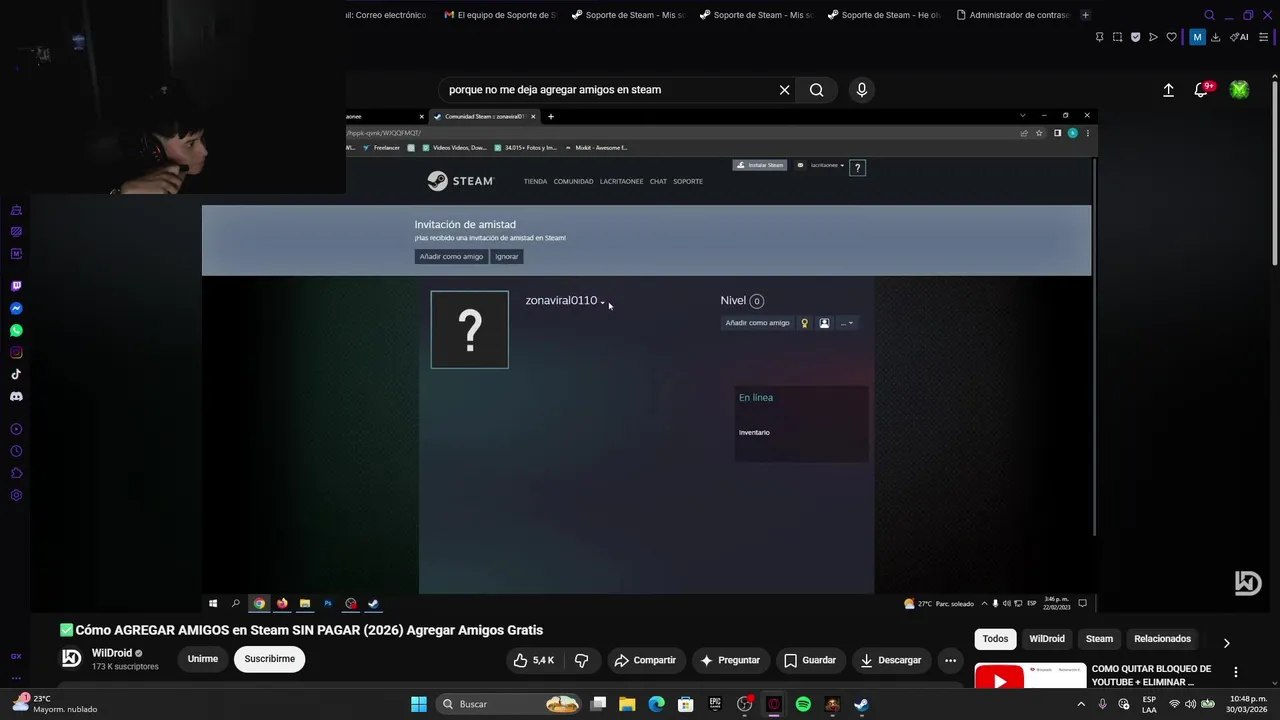
Task: Switch to Correo electrónico tab
Action: pos(385,15)
